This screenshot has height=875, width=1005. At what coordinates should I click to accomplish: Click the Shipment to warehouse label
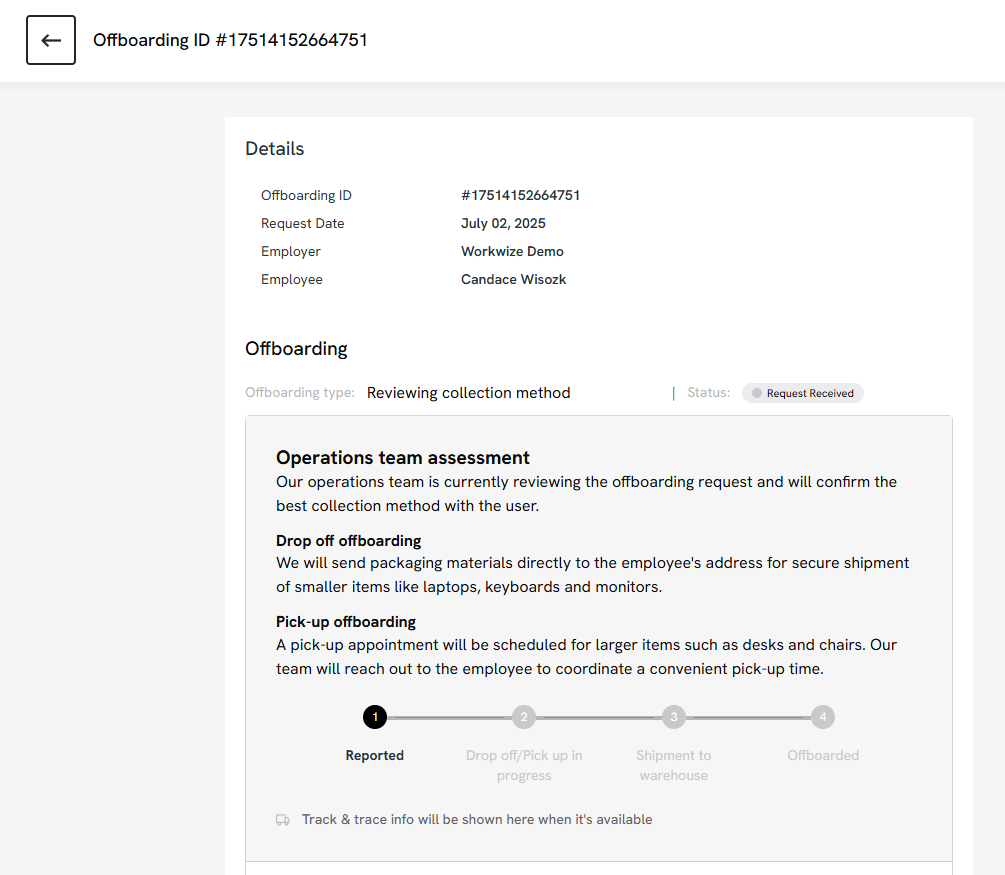point(674,765)
